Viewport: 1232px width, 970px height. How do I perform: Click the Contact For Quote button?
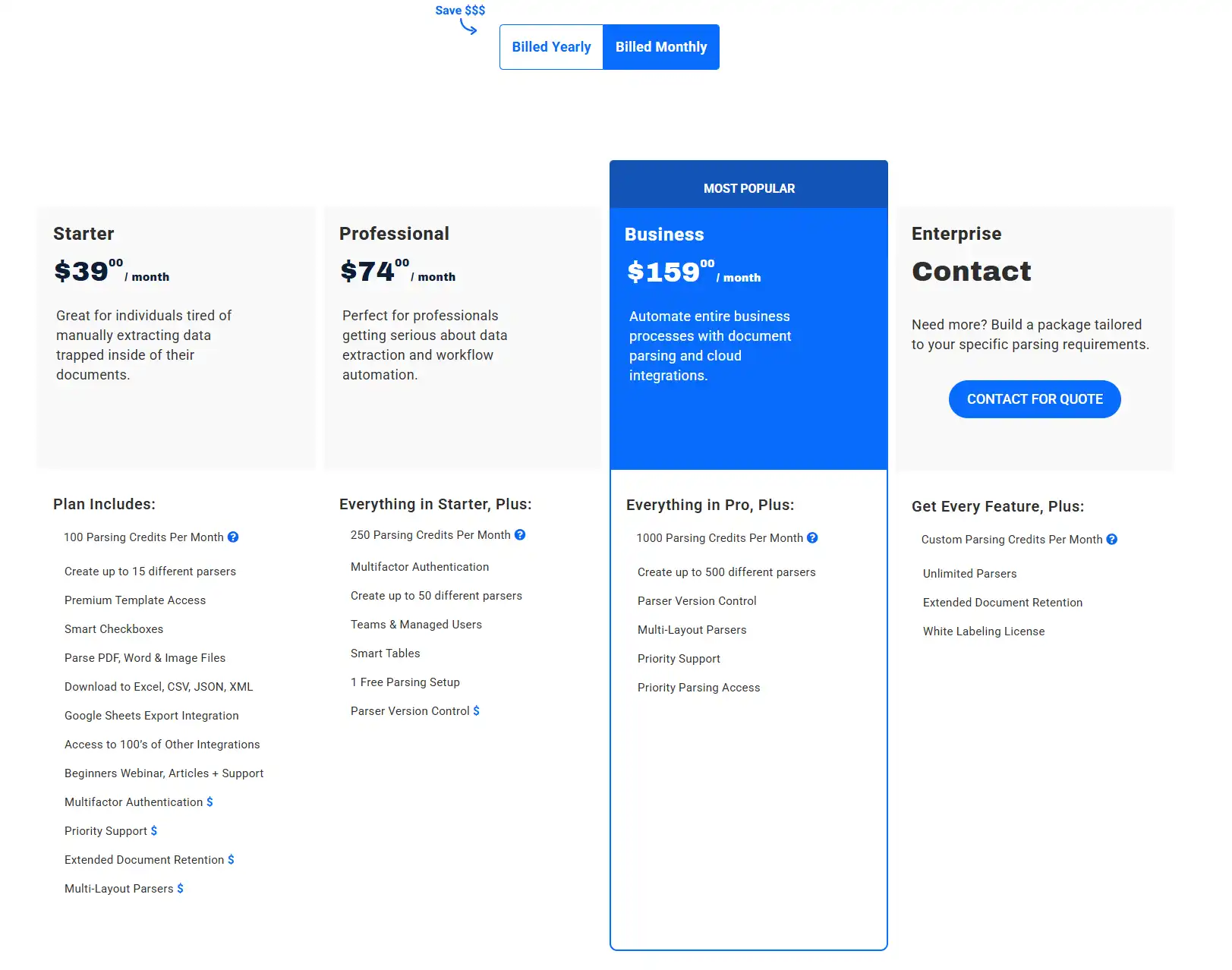tap(1035, 399)
